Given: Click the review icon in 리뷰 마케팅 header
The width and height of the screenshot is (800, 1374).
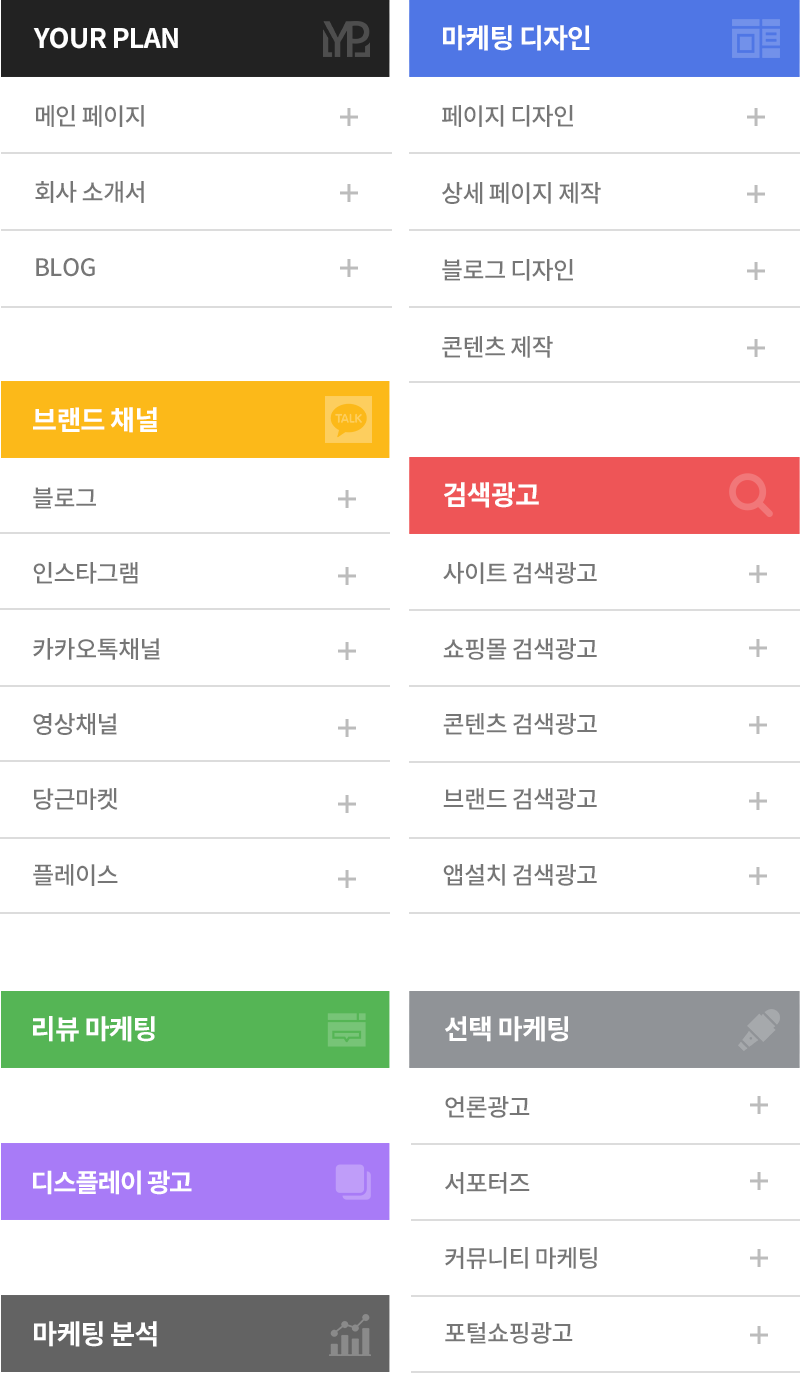Looking at the screenshot, I should click(x=347, y=1029).
